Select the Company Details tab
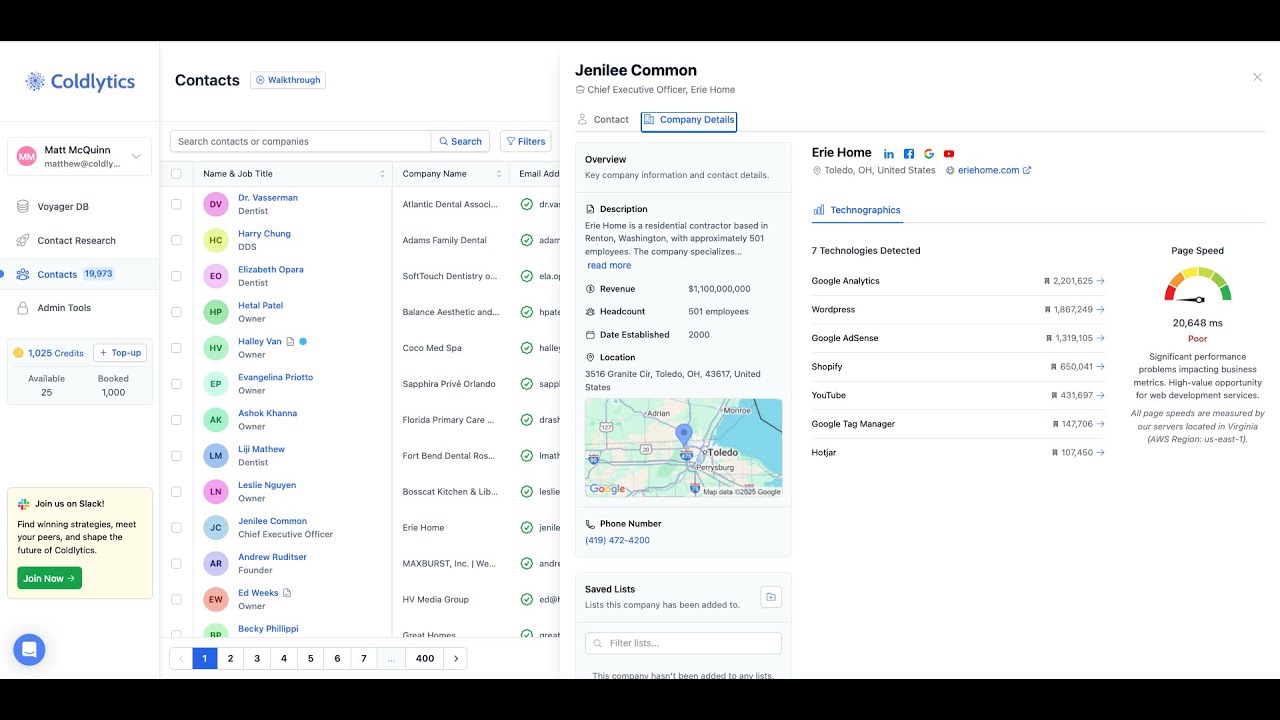 (689, 120)
